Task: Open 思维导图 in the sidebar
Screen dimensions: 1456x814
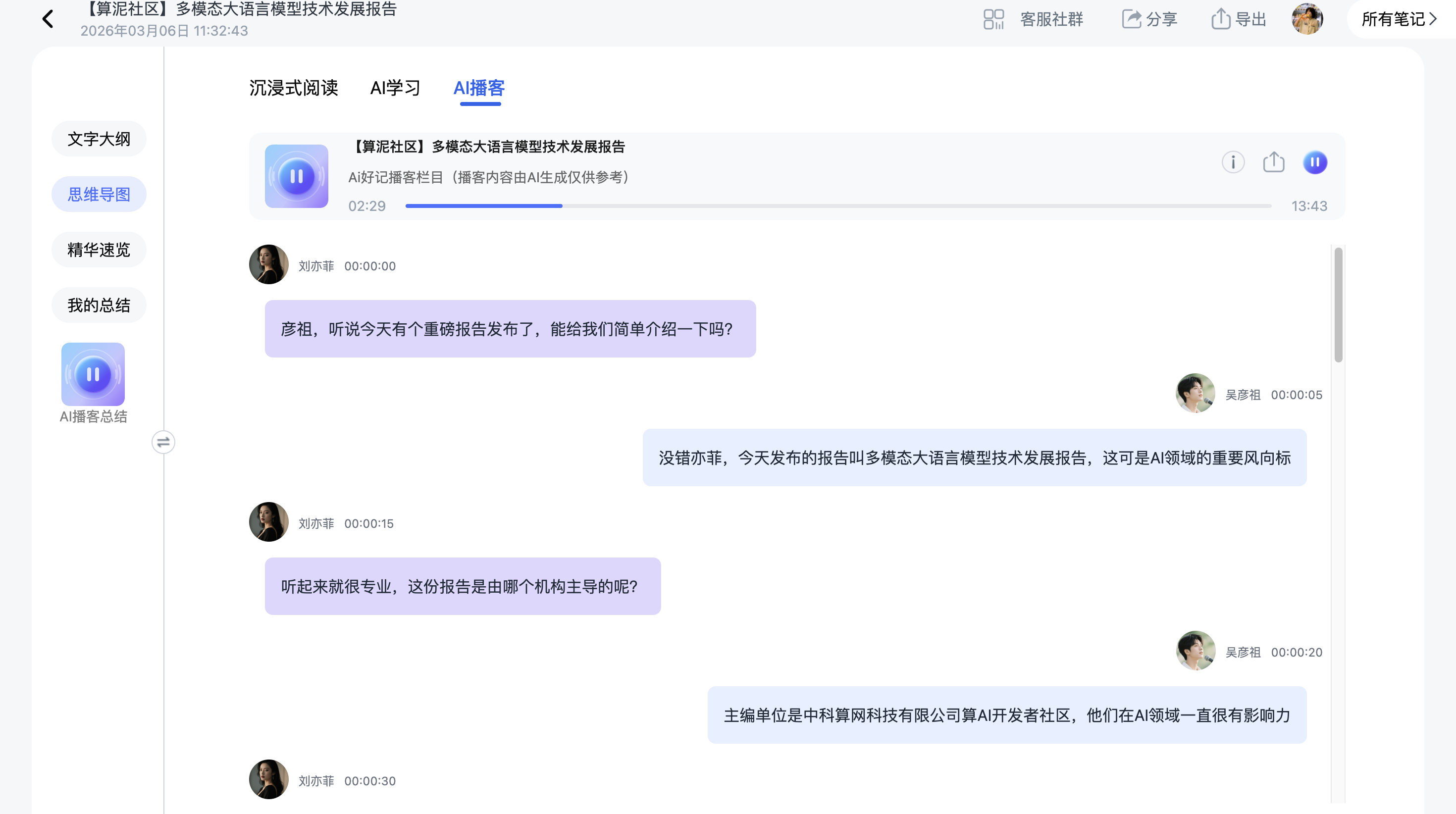Action: point(99,195)
